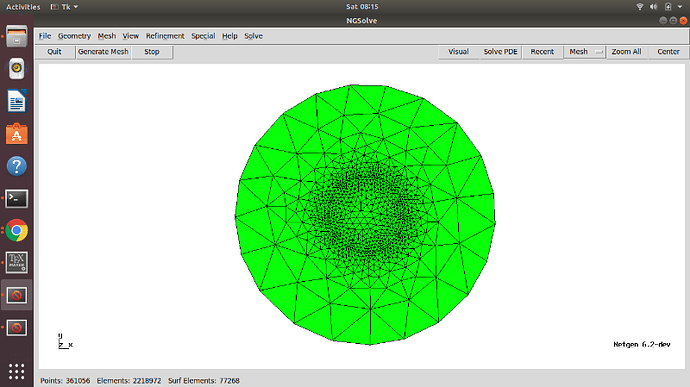
Task: Open the Help question mark icon
Action: coord(17,166)
